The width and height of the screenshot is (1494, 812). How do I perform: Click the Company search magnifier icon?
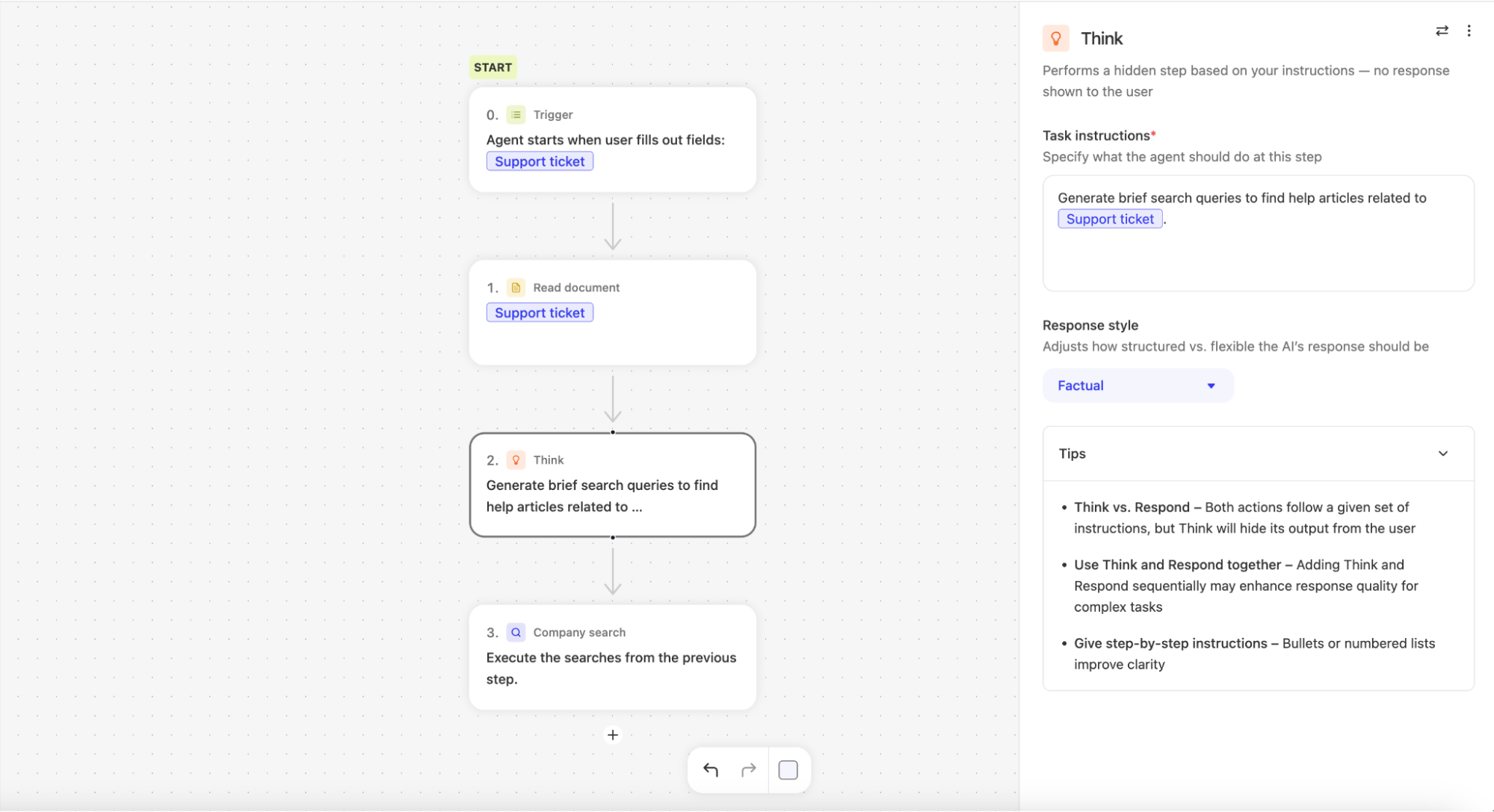point(516,633)
